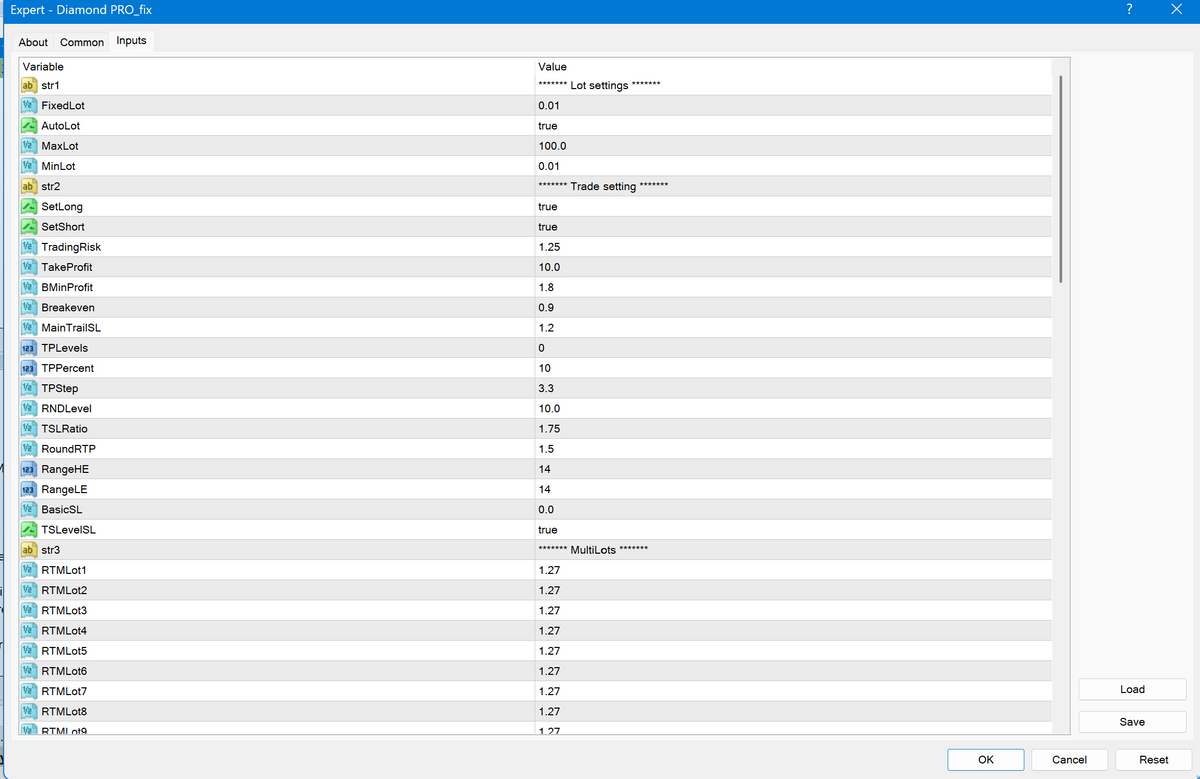Click the icon beside TSLRatio
Viewport: 1200px width, 779px height.
click(29, 429)
